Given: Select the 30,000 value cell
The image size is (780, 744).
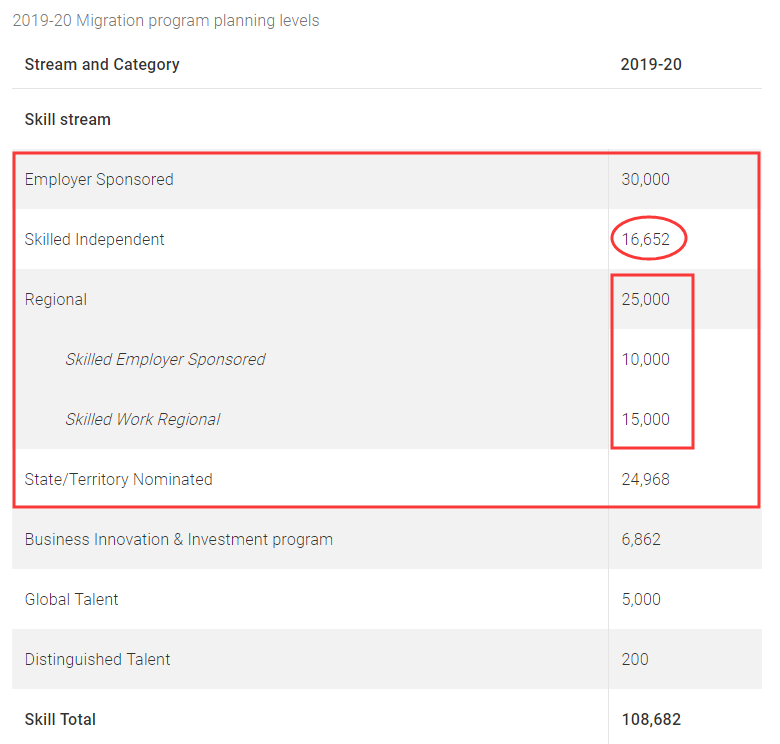Looking at the screenshot, I should coord(645,179).
